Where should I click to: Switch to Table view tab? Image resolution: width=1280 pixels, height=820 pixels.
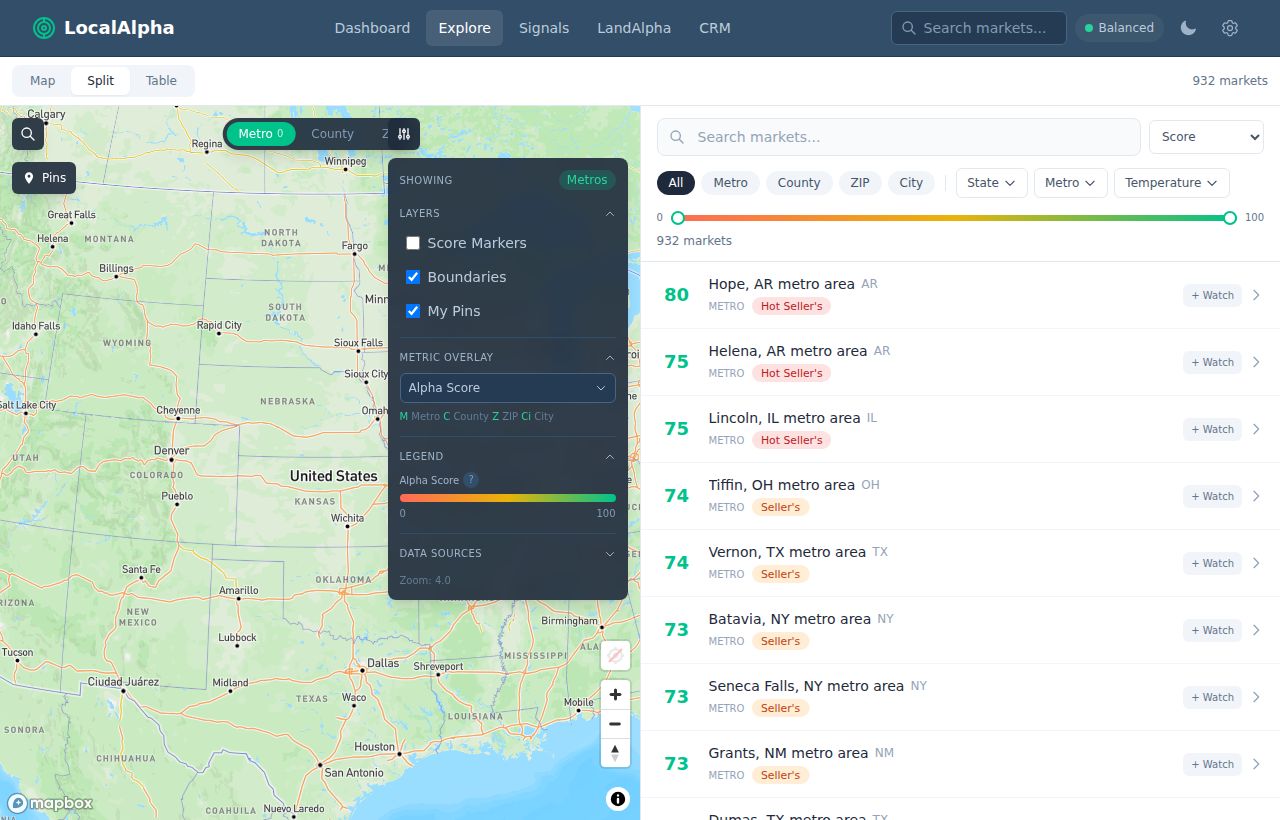[161, 81]
